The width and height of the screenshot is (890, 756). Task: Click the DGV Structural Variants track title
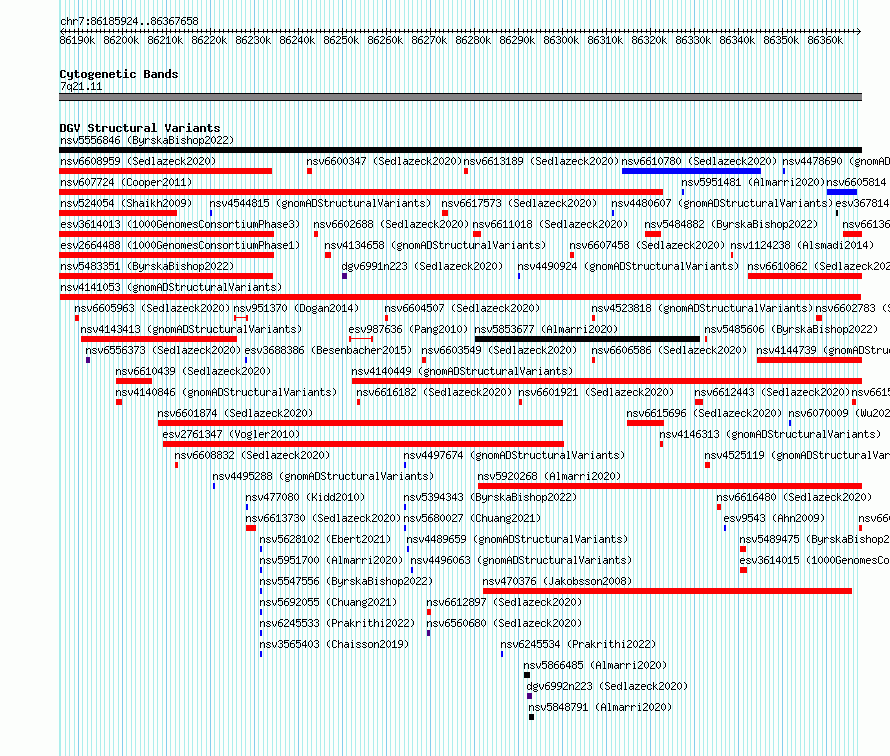(x=140, y=128)
